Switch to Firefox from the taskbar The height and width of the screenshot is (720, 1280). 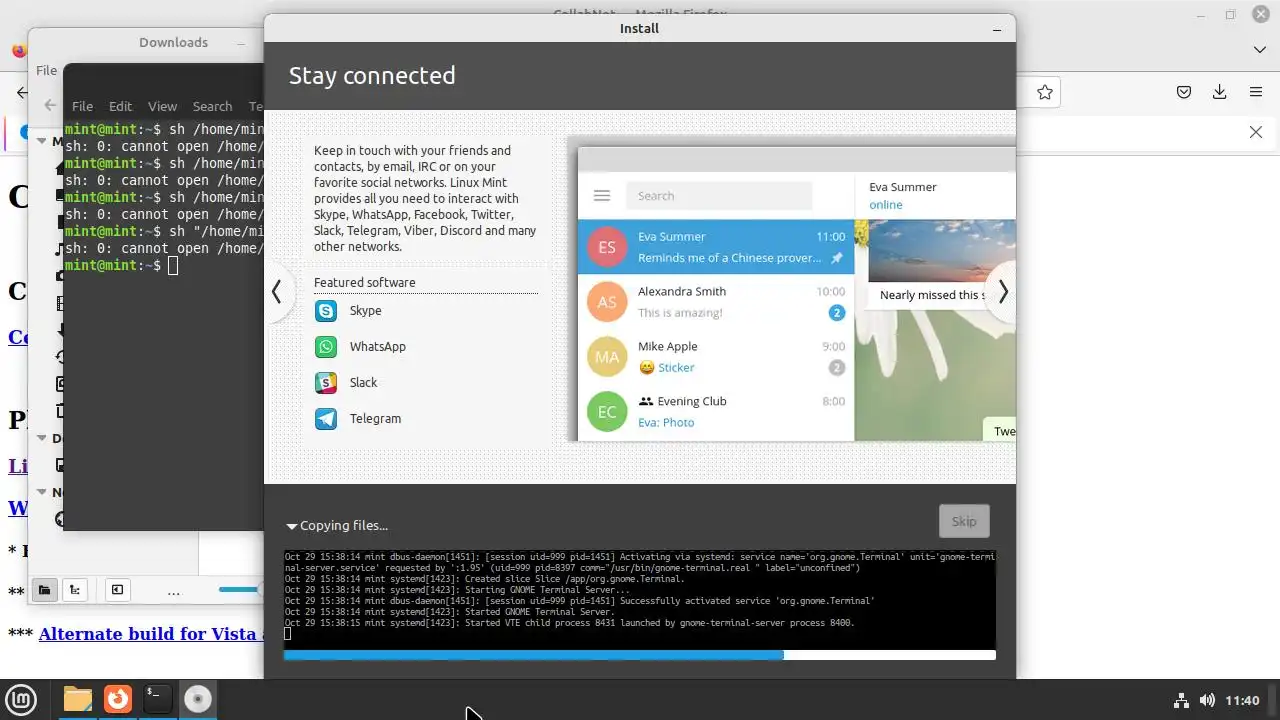tap(118, 699)
